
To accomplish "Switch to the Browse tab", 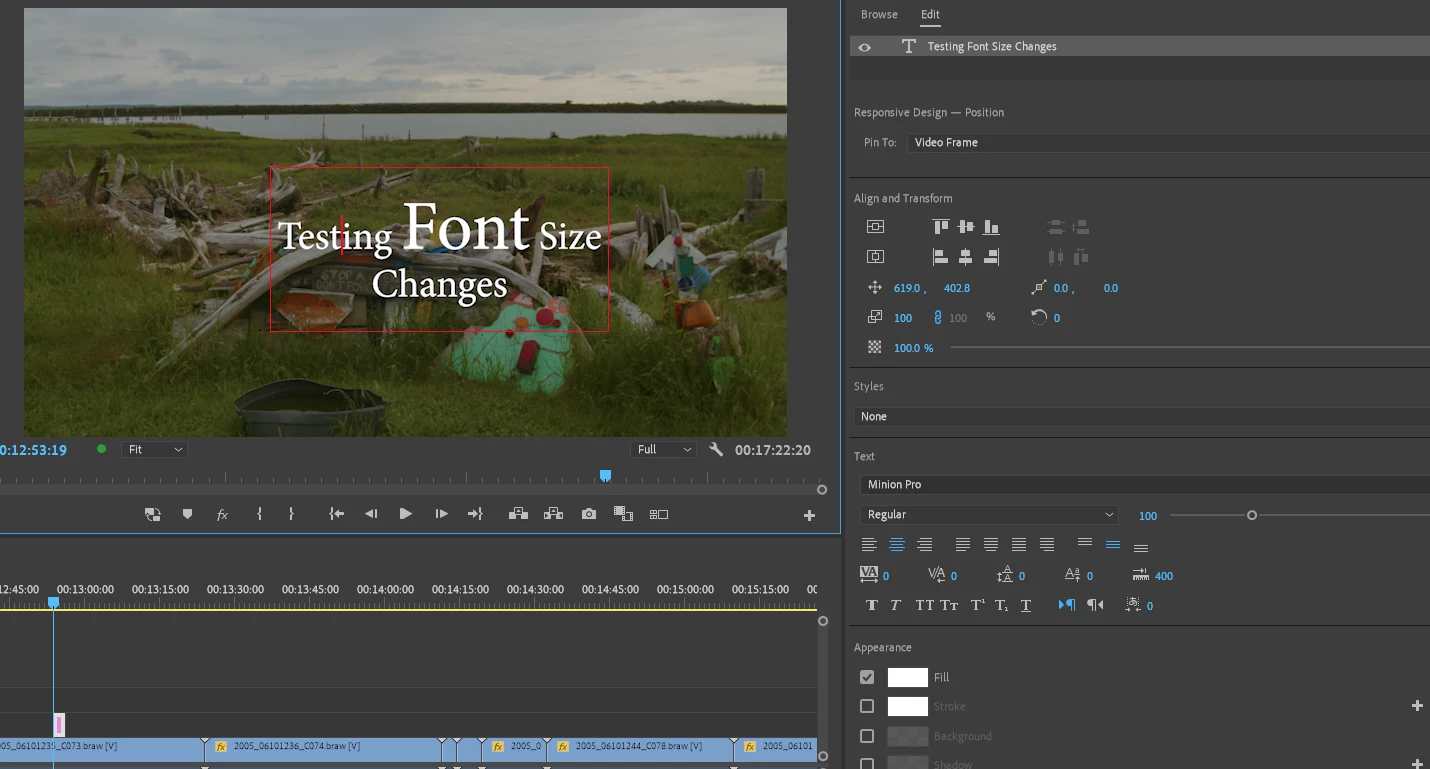I will (879, 15).
